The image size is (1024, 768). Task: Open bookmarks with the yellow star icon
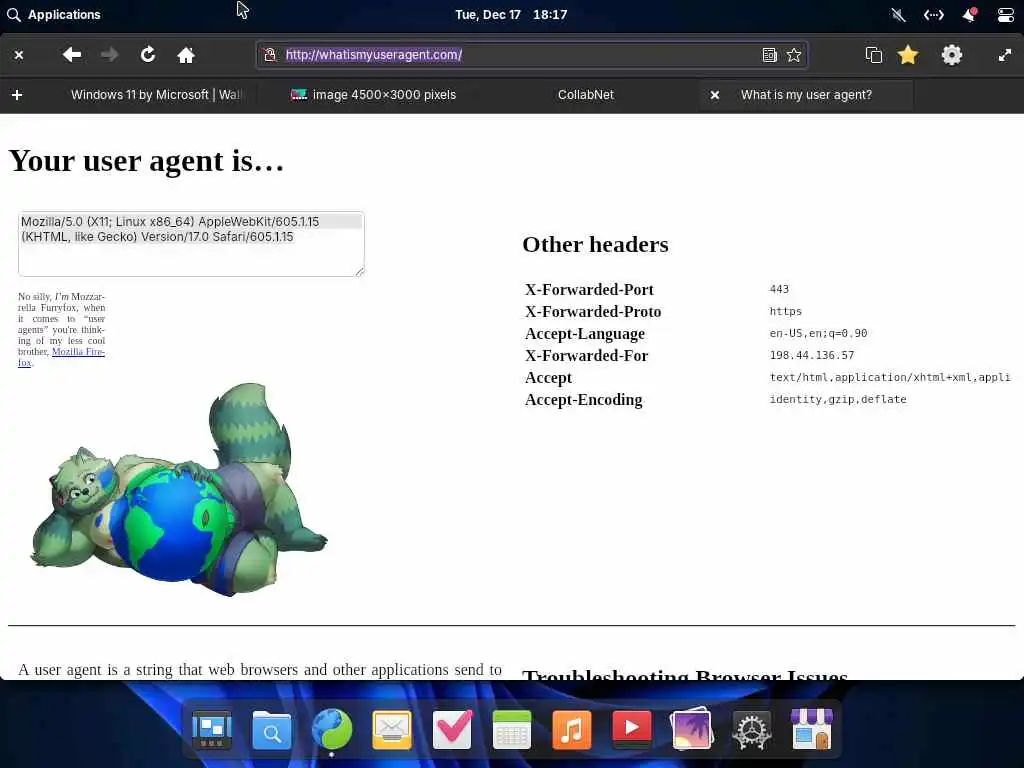908,55
